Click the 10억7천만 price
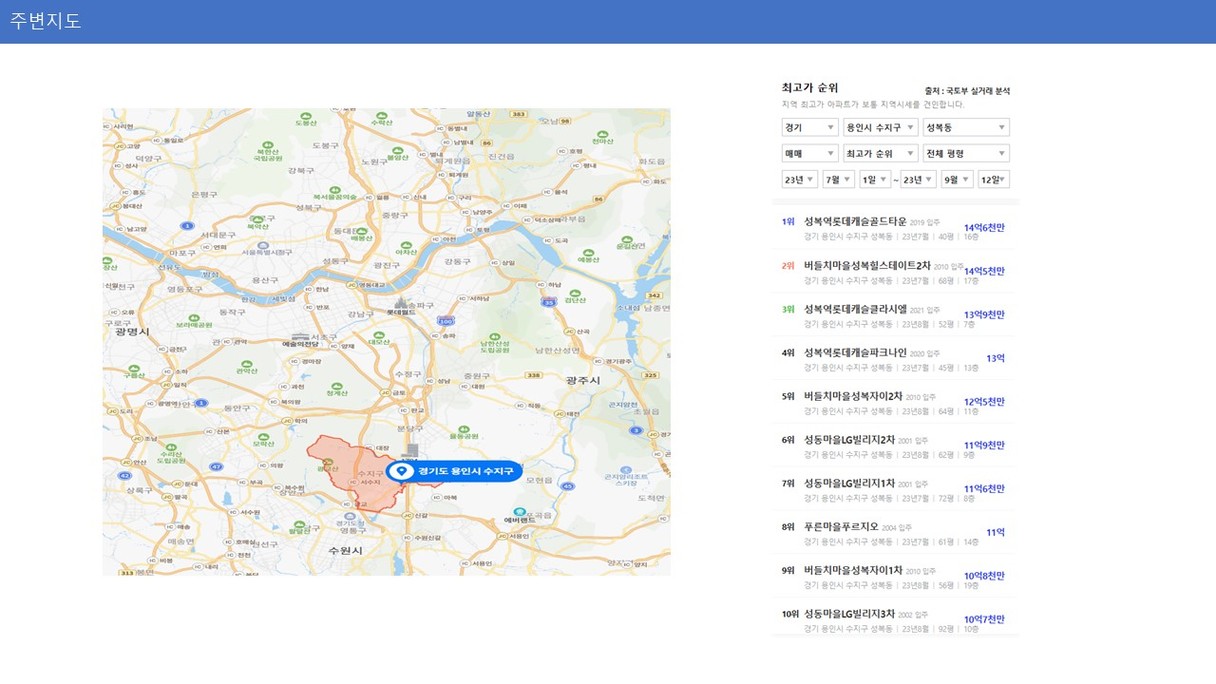Image resolution: width=1216 pixels, height=684 pixels. 984,619
